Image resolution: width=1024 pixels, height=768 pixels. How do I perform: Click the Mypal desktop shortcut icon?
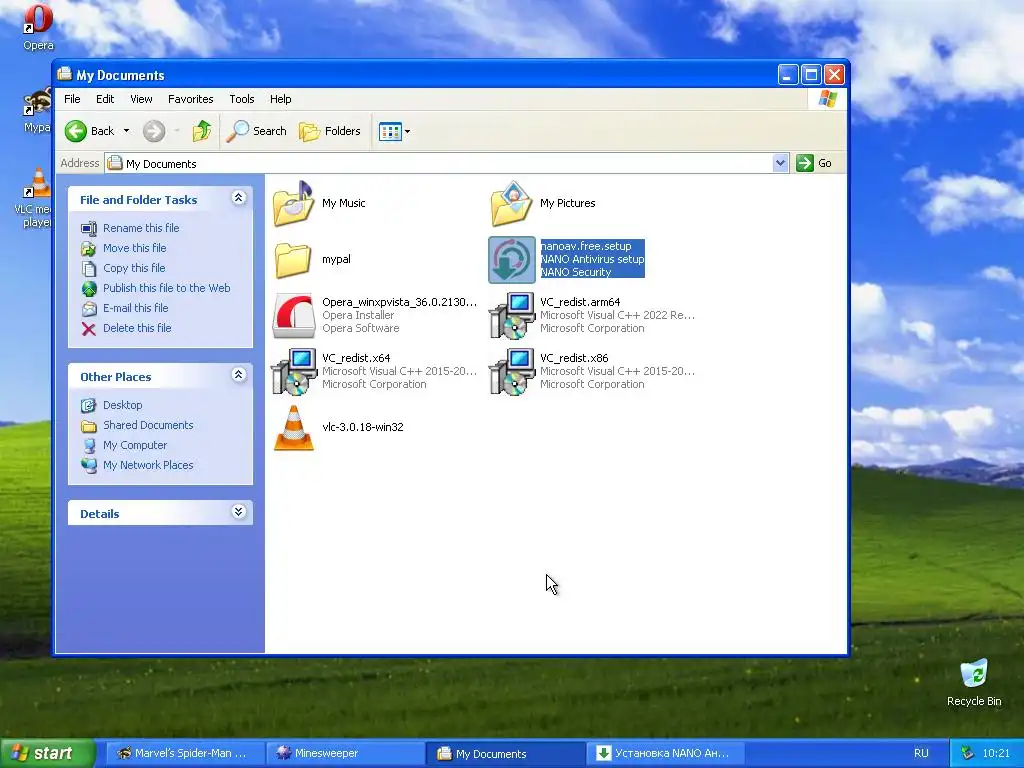point(38,101)
